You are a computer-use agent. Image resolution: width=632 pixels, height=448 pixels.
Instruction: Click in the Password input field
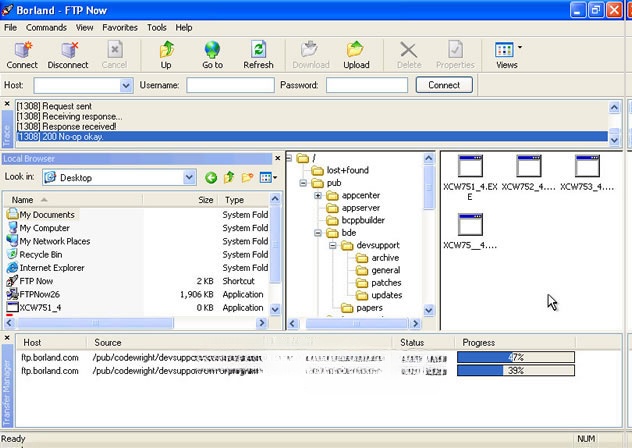coord(367,85)
